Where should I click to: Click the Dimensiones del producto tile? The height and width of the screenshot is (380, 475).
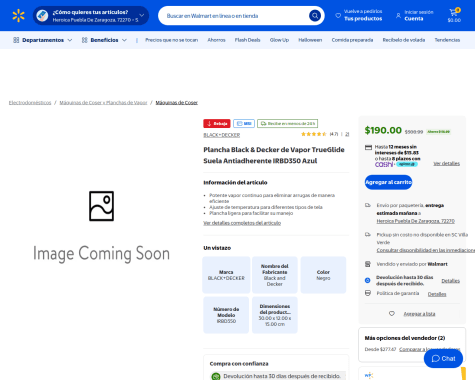coord(275,315)
